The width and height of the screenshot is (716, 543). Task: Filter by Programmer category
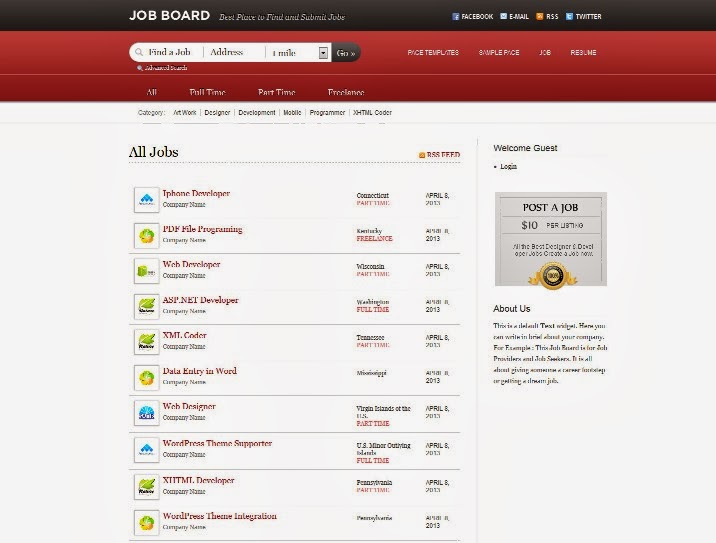327,112
